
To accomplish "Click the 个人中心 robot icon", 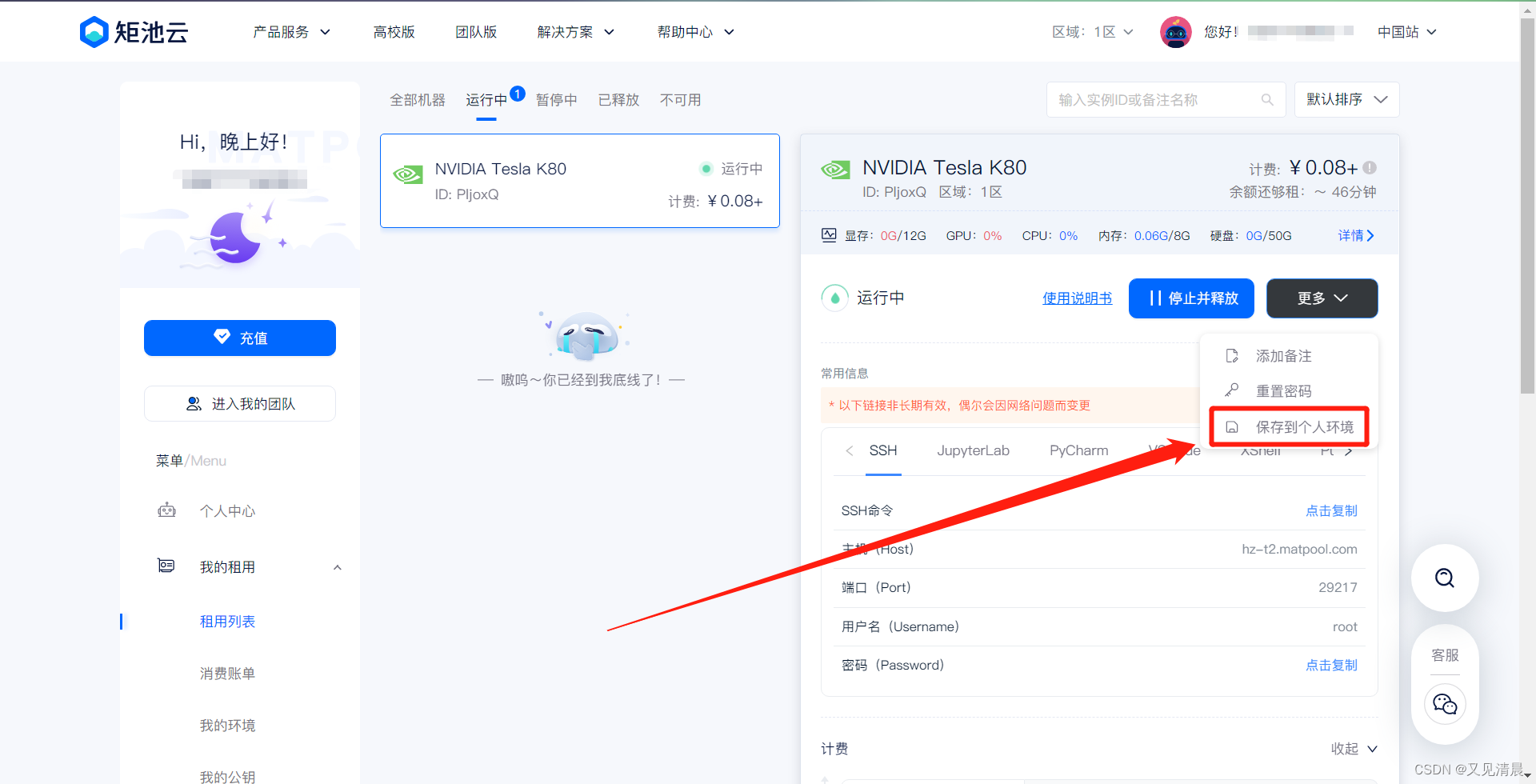I will point(166,510).
